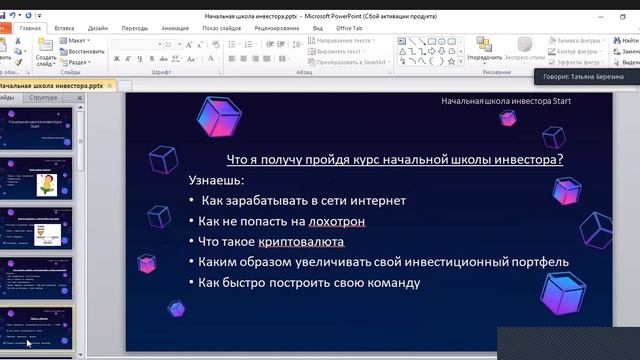Close the Начальная школа инвестора.pptx document tab
Image resolution: width=640 pixels, height=360 pixels.
point(109,86)
